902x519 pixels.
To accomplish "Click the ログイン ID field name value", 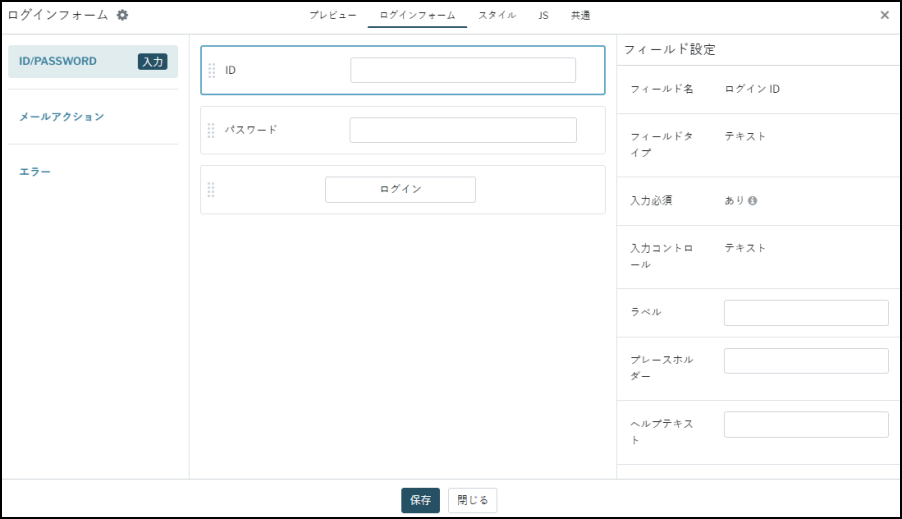I will [x=752, y=89].
